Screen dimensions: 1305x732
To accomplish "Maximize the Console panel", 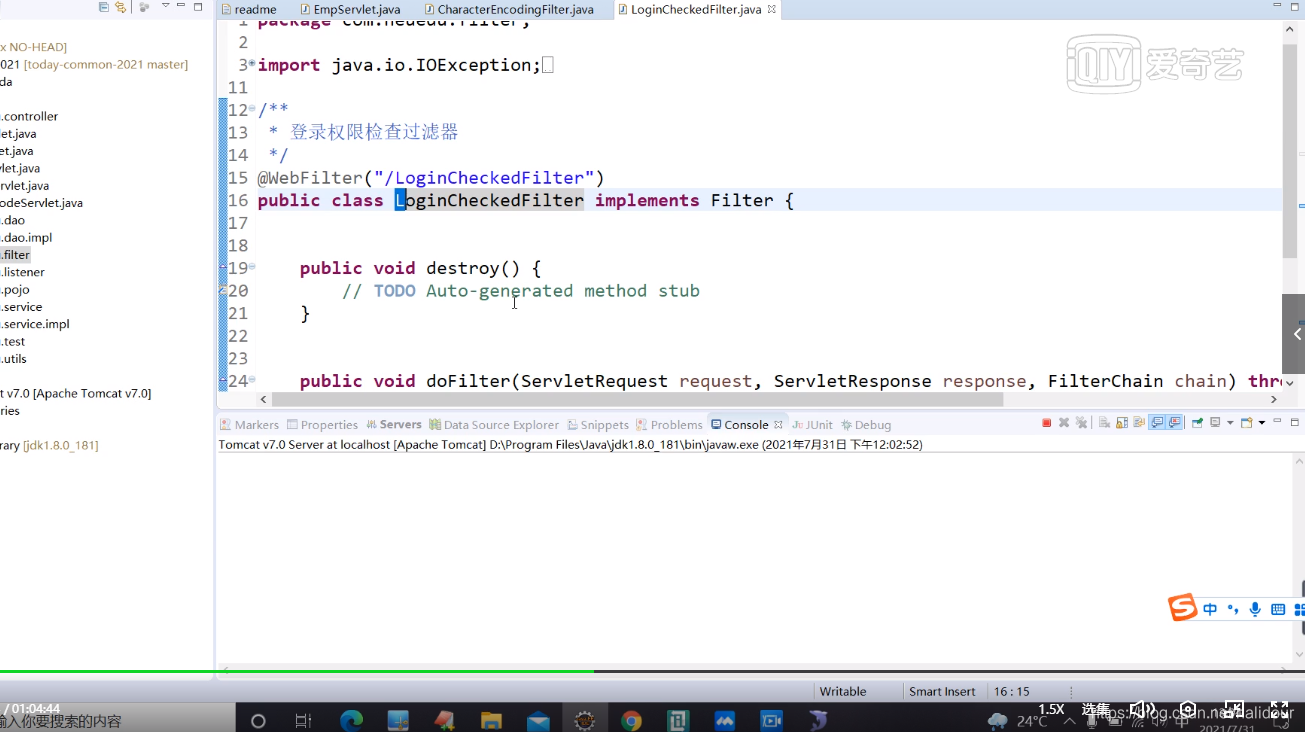I will pos(1294,423).
